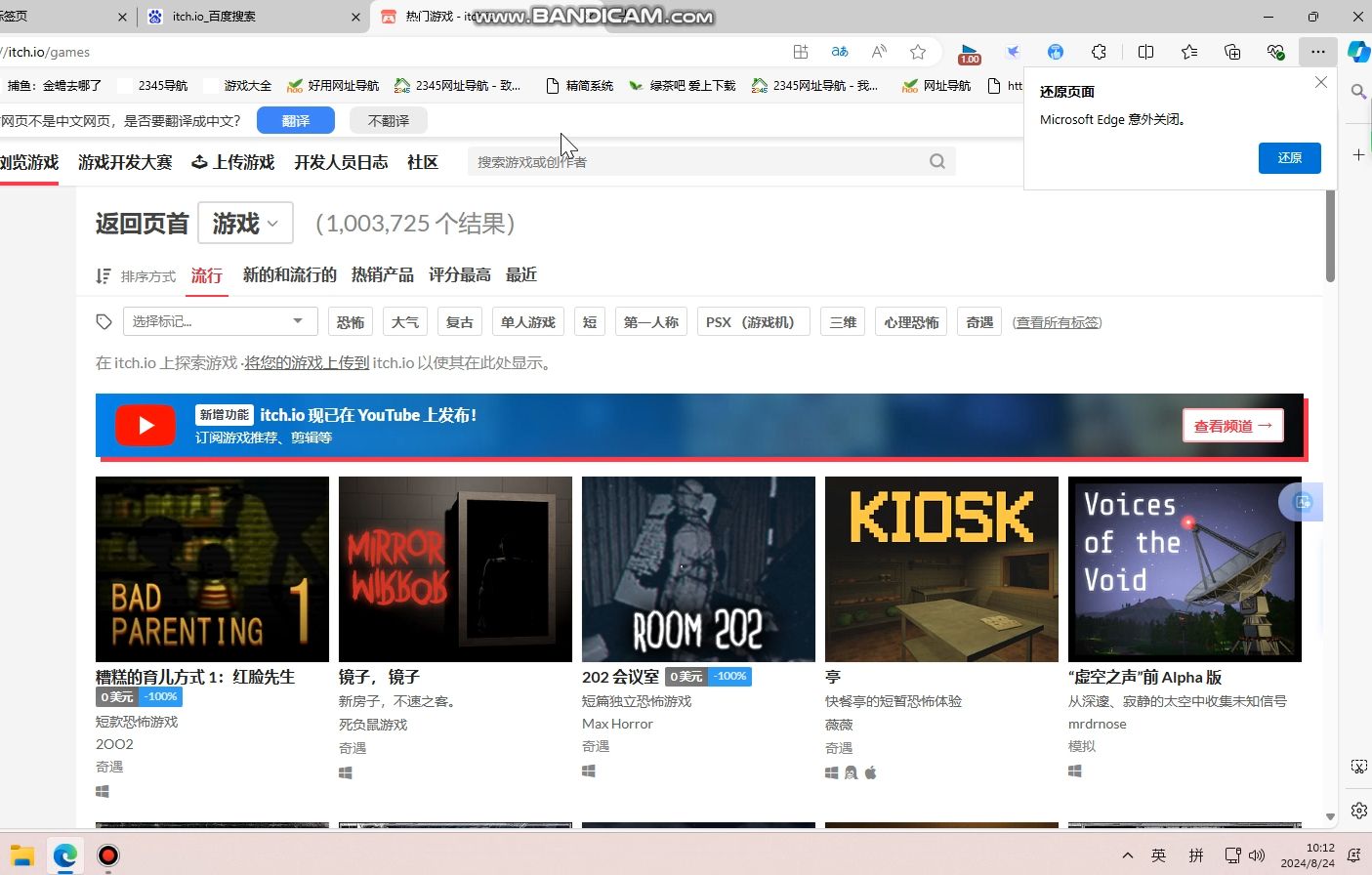Filter by the Horror tag
1372x875 pixels.
tap(351, 322)
